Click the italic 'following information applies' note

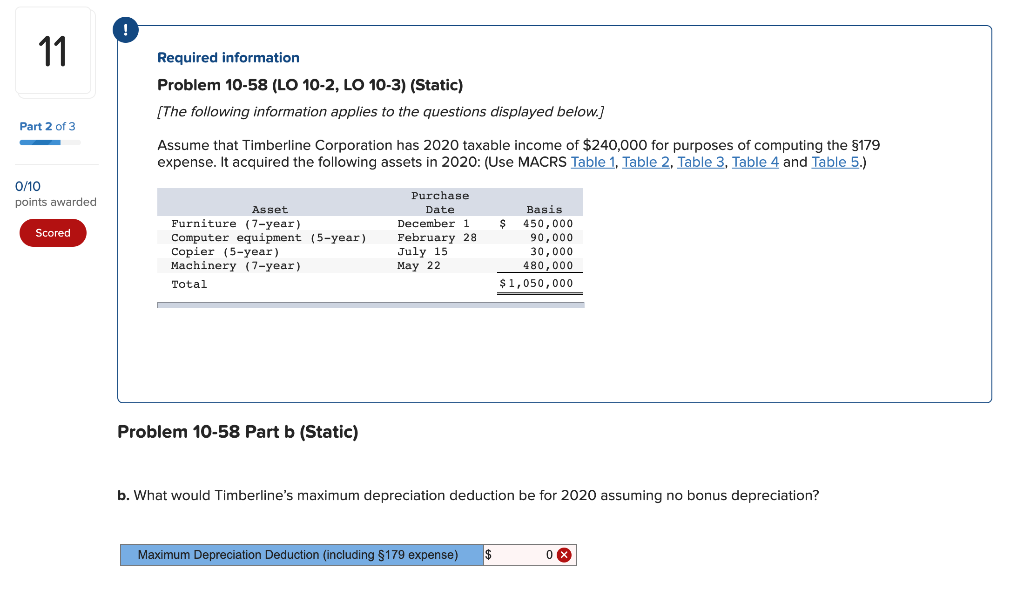(x=381, y=112)
